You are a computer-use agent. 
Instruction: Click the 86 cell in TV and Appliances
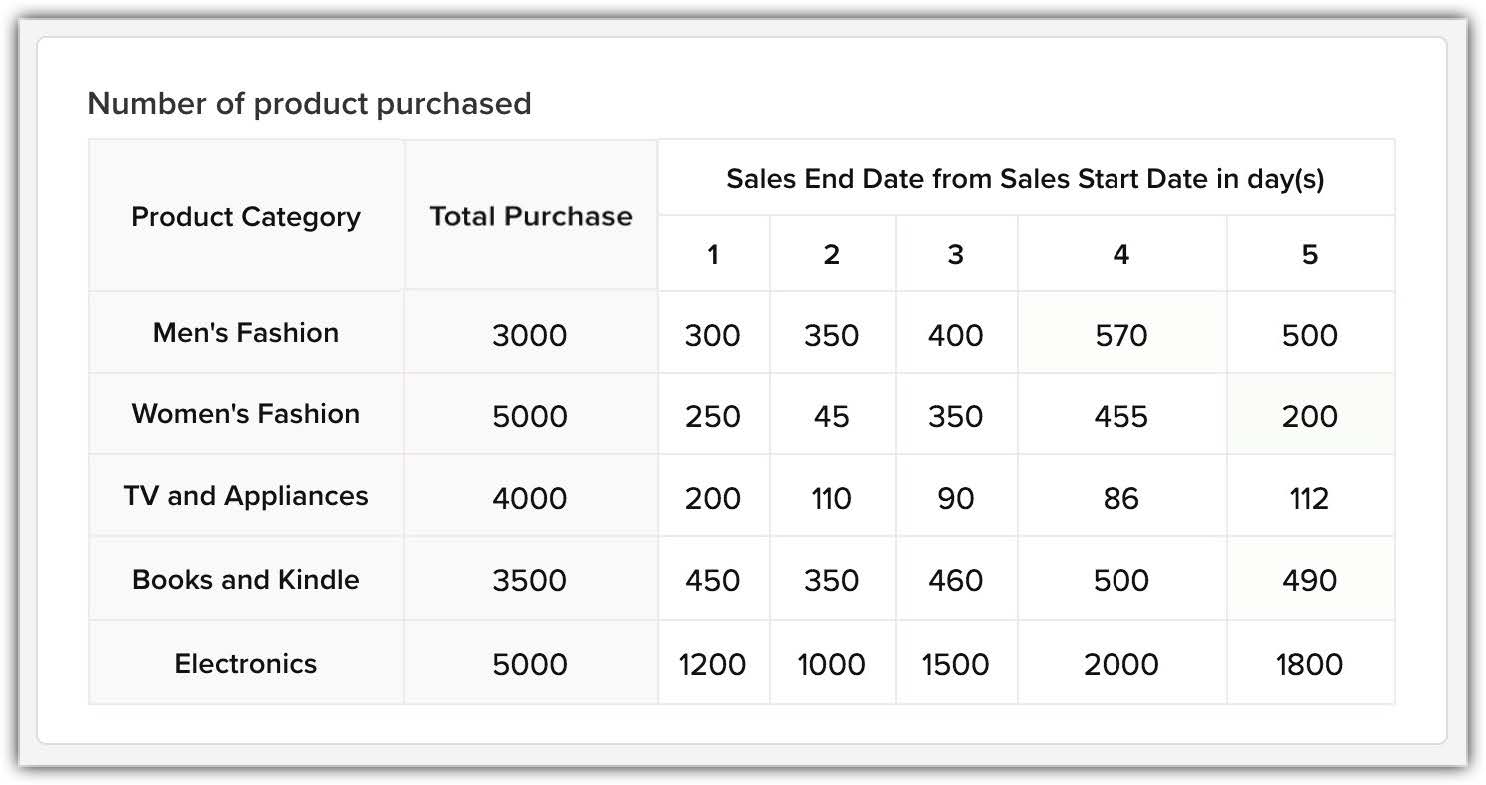[x=1121, y=498]
